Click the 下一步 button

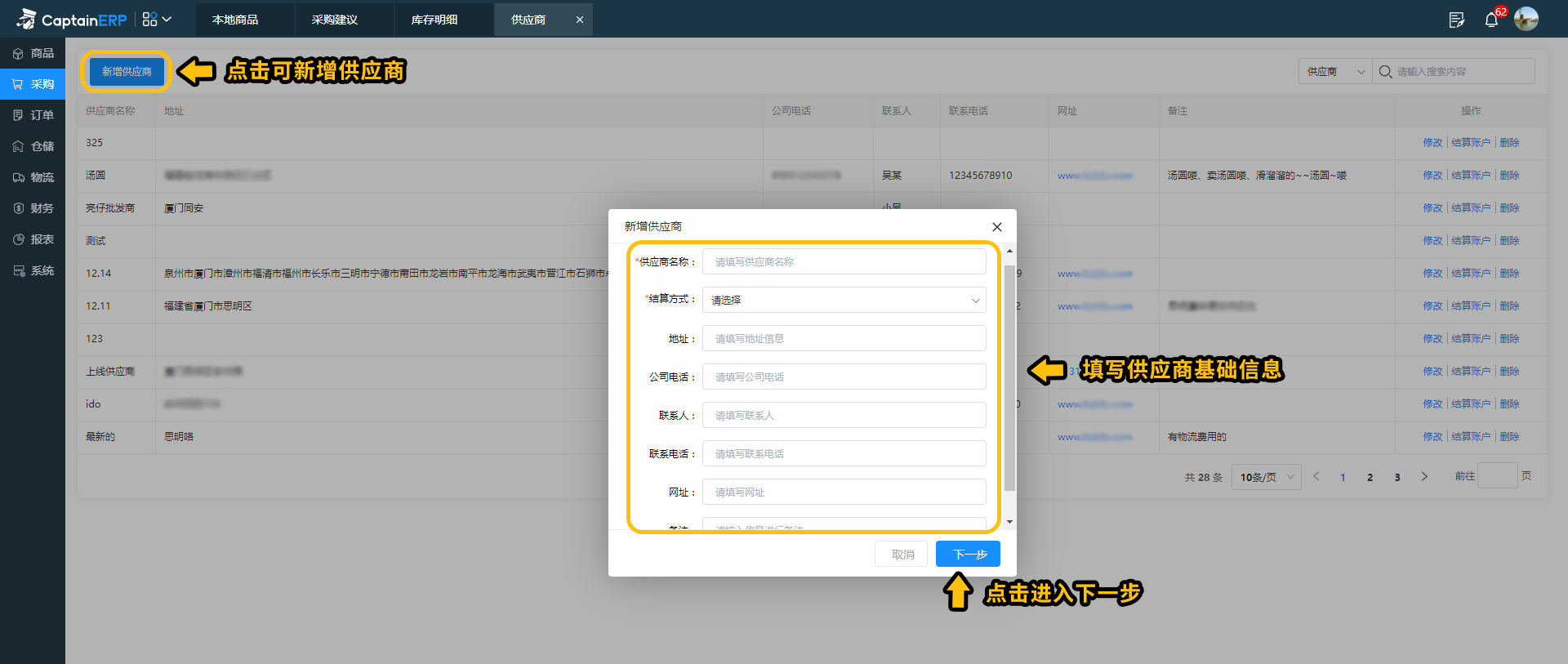969,554
